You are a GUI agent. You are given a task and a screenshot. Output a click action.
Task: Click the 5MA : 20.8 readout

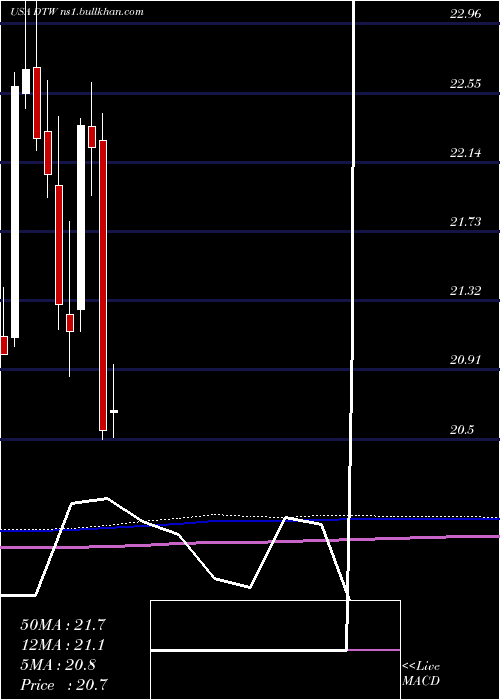pyautogui.click(x=58, y=665)
